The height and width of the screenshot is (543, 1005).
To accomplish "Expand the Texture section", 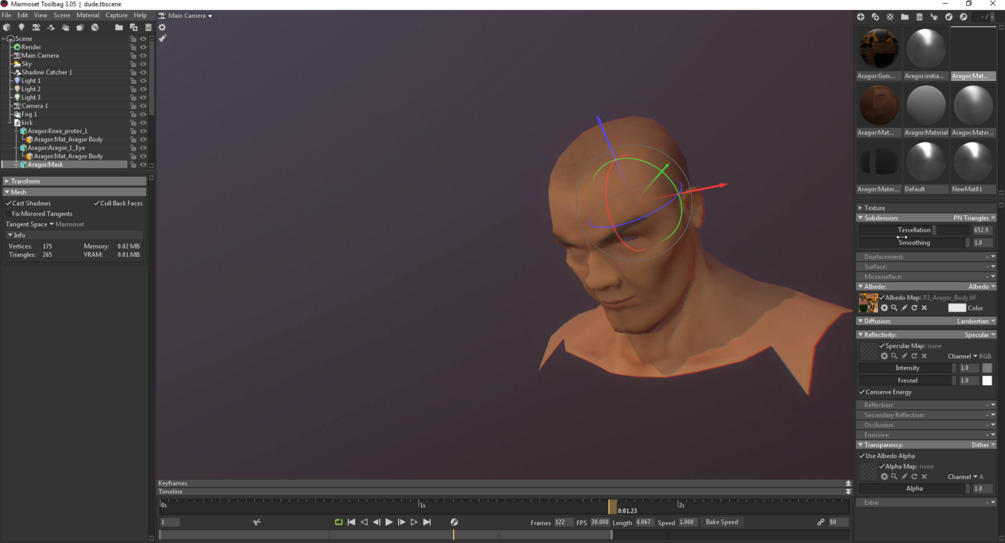I will tap(860, 208).
